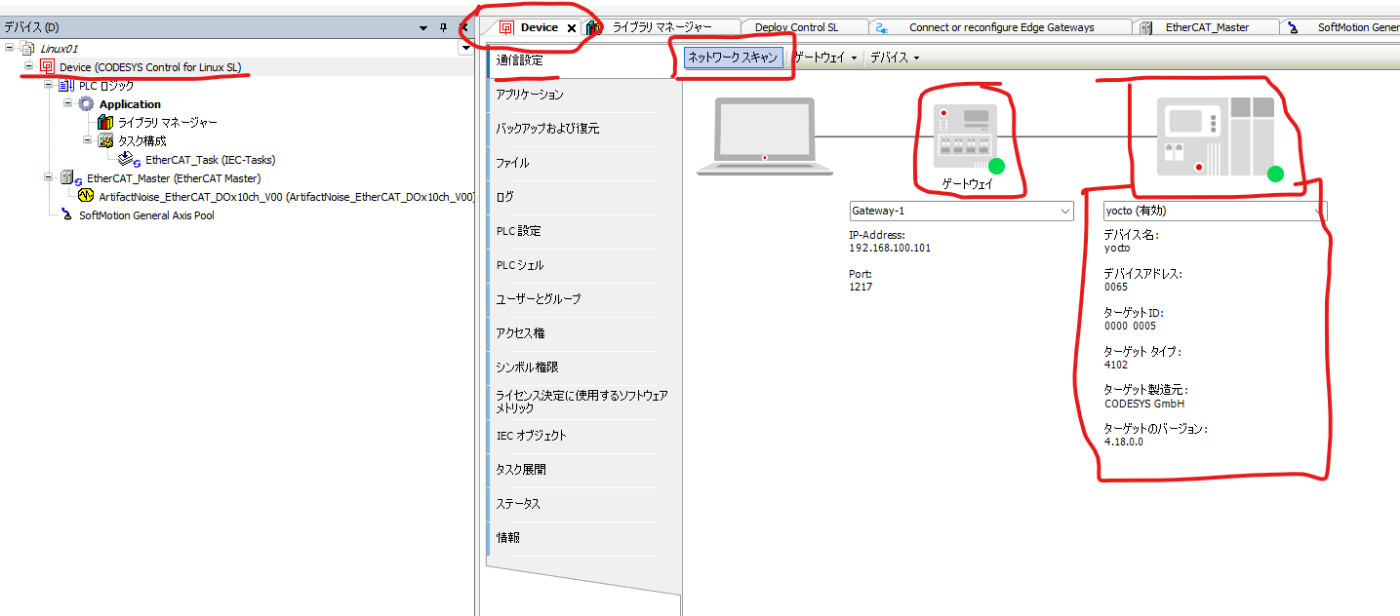
Task: Select the バックアップおよび復元 side tab
Action: coord(584,128)
